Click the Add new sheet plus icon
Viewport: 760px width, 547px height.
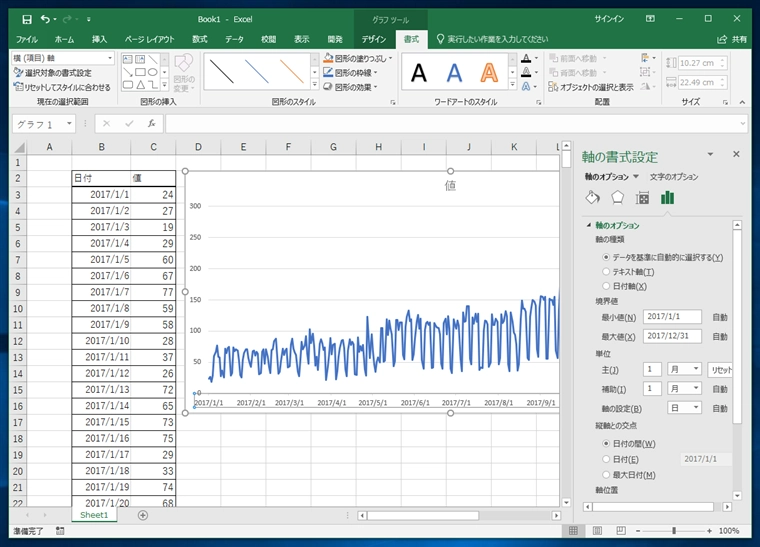click(x=143, y=515)
